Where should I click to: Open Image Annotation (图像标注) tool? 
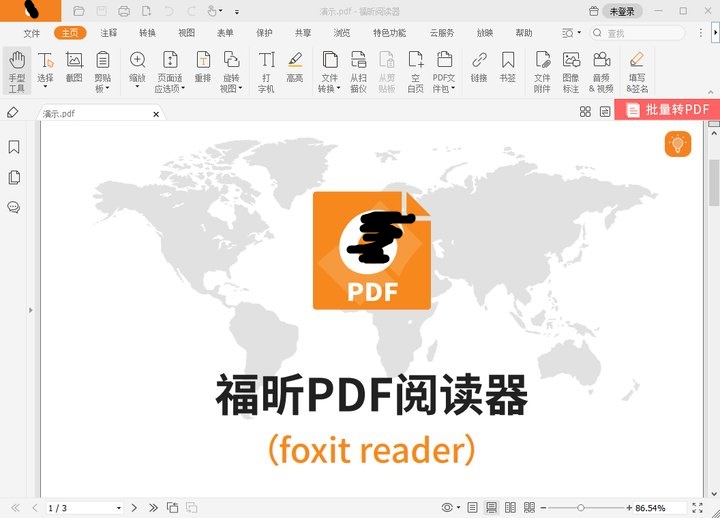571,71
